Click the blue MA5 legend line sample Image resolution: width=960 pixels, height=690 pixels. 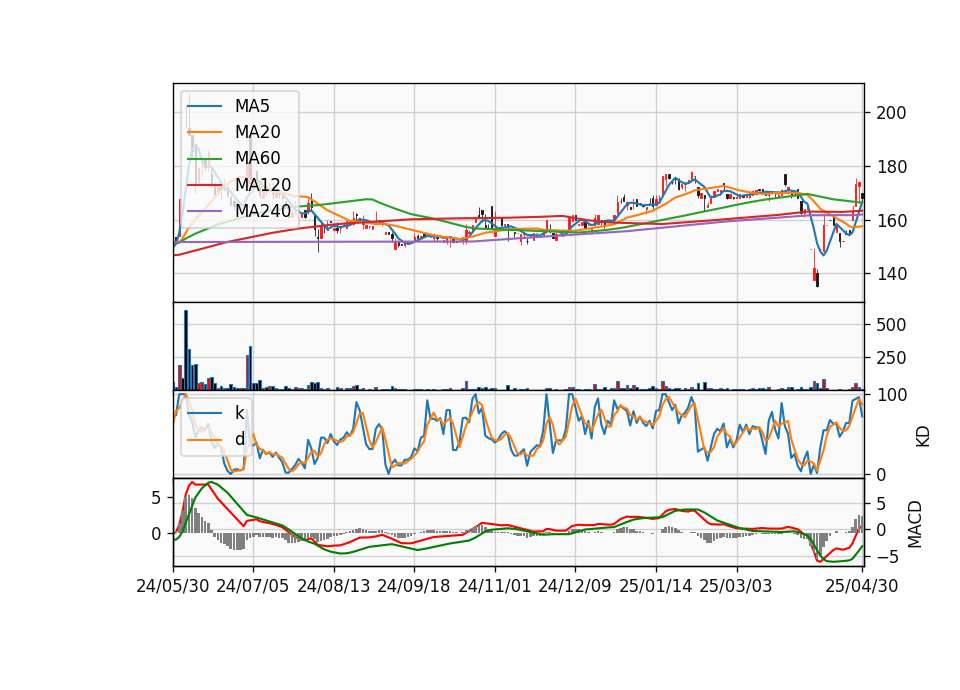[204, 107]
